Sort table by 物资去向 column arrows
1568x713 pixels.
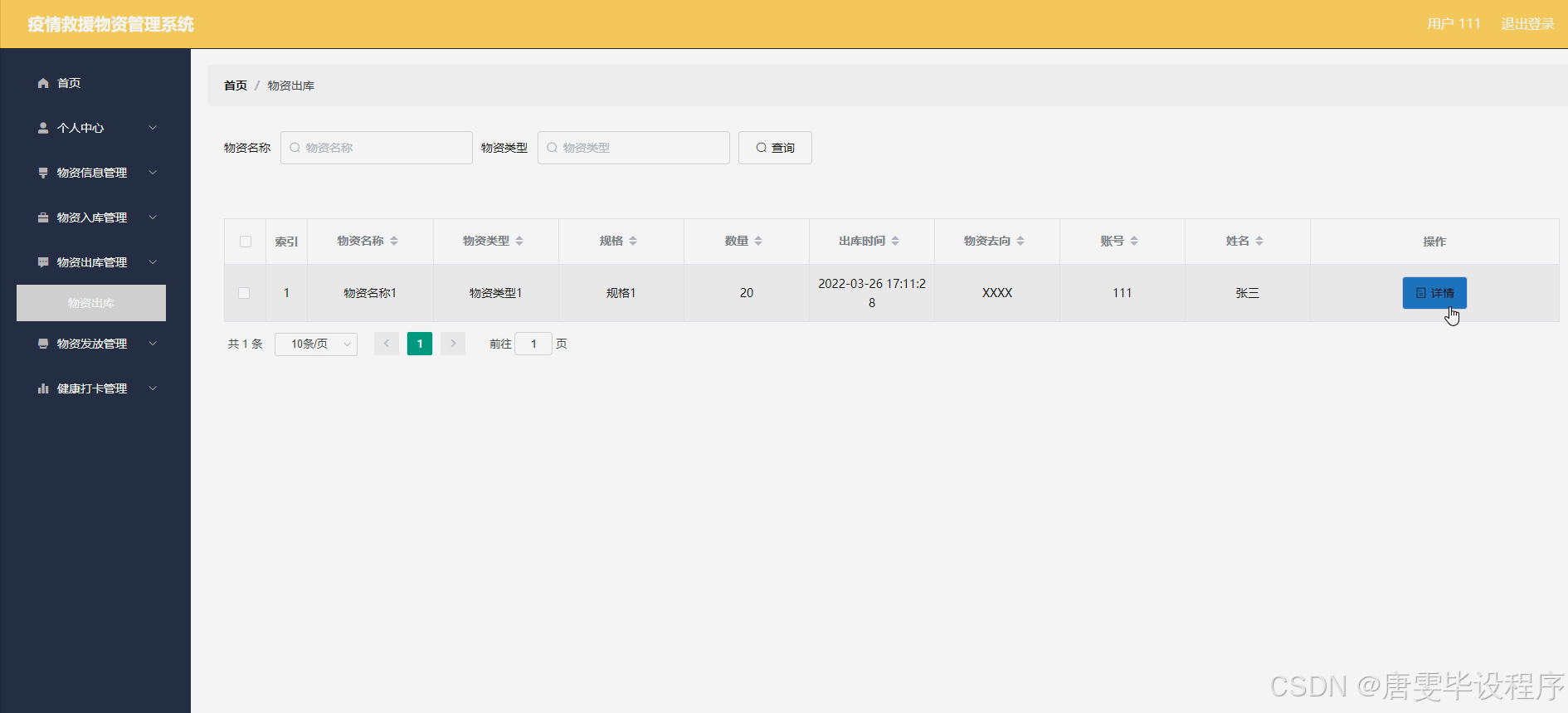click(1020, 241)
